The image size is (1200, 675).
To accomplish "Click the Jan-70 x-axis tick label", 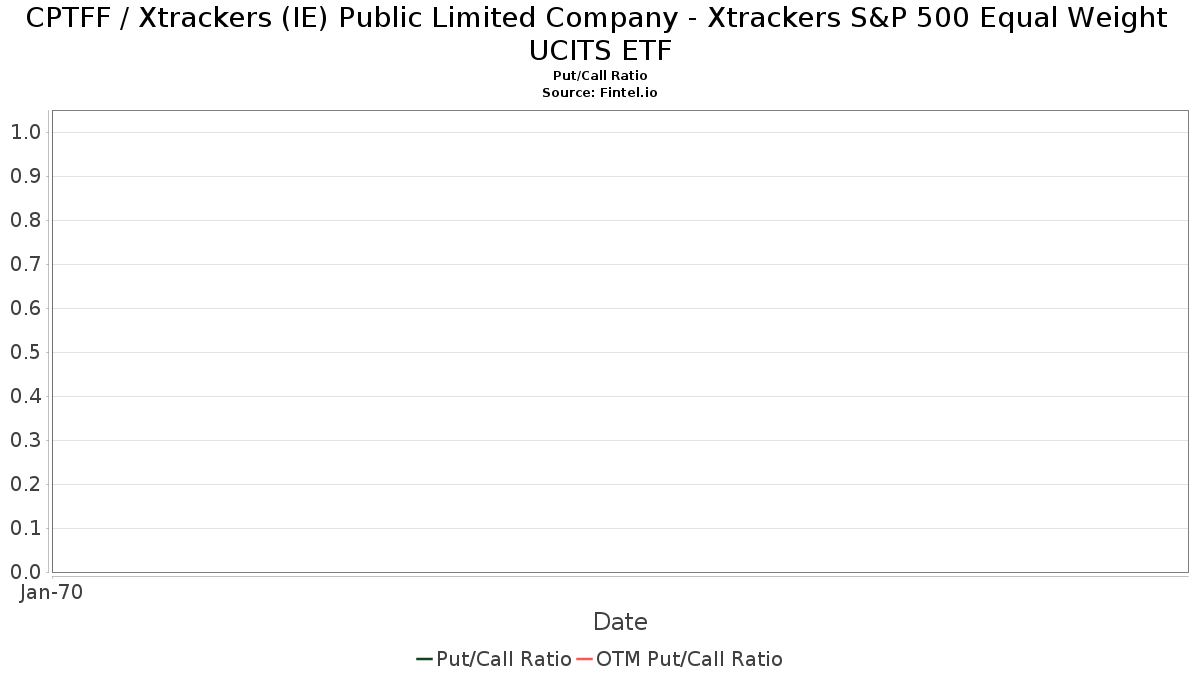I will point(51,592).
